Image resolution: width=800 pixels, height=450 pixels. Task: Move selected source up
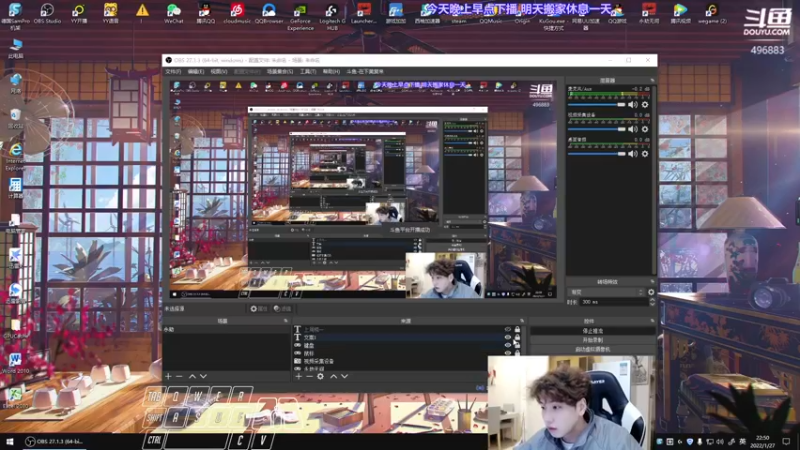pos(334,376)
